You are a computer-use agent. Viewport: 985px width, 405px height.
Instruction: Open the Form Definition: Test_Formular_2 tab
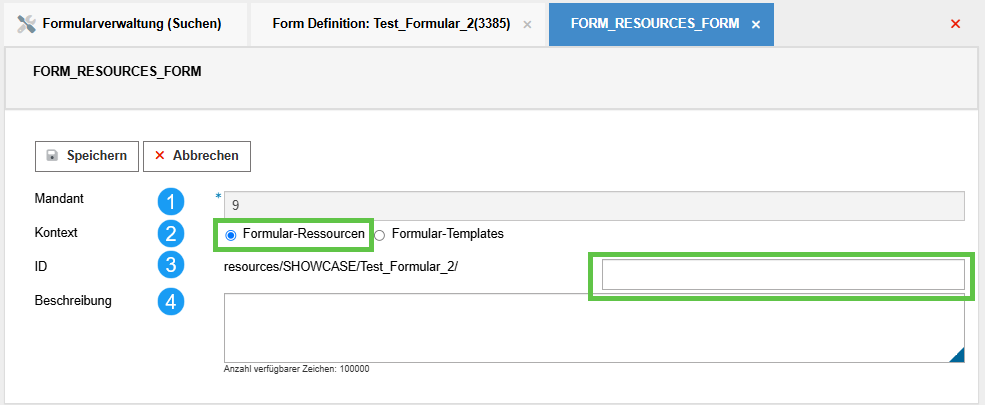click(x=390, y=23)
